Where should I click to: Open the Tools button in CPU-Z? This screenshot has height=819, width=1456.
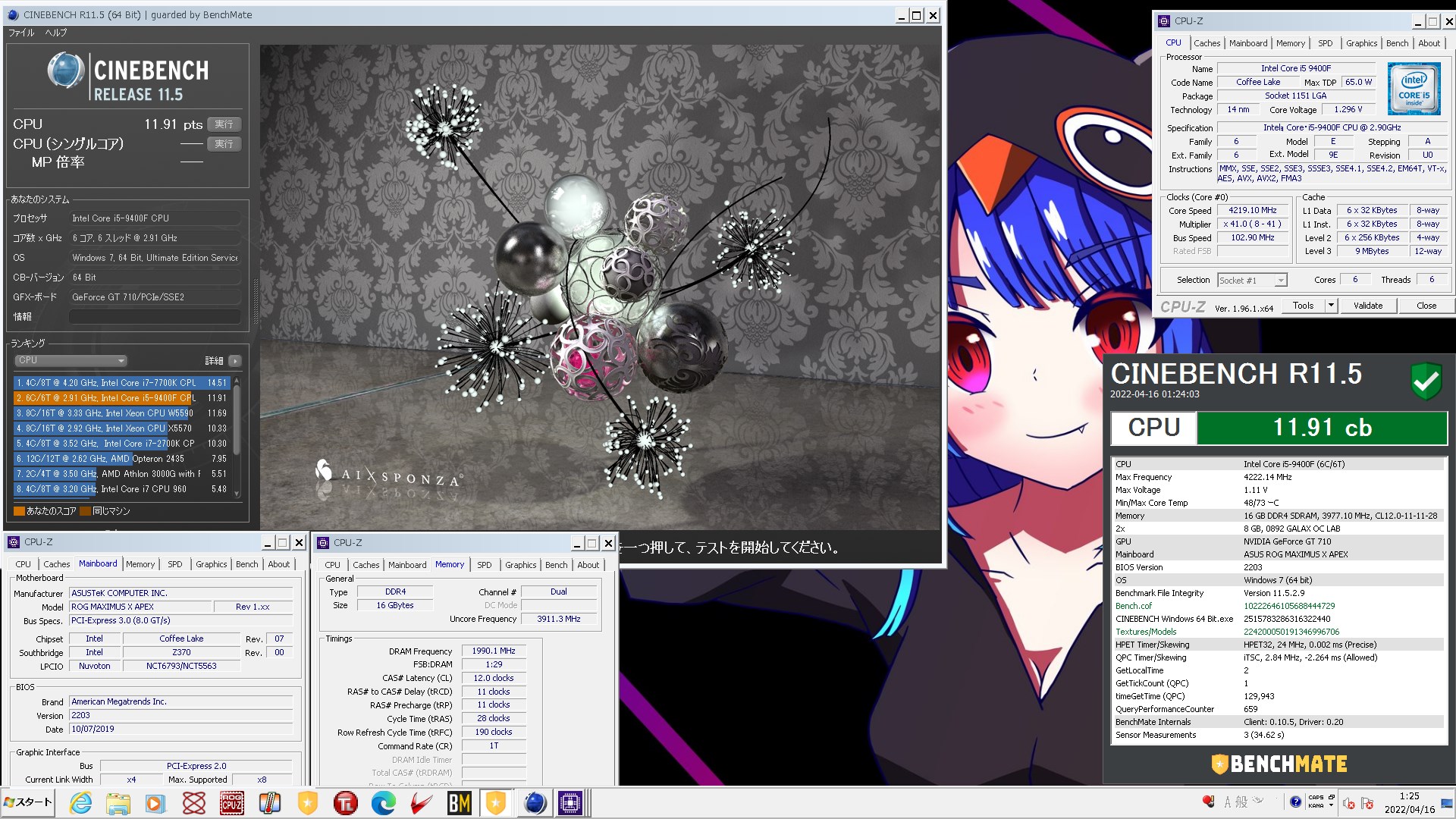pos(1304,306)
